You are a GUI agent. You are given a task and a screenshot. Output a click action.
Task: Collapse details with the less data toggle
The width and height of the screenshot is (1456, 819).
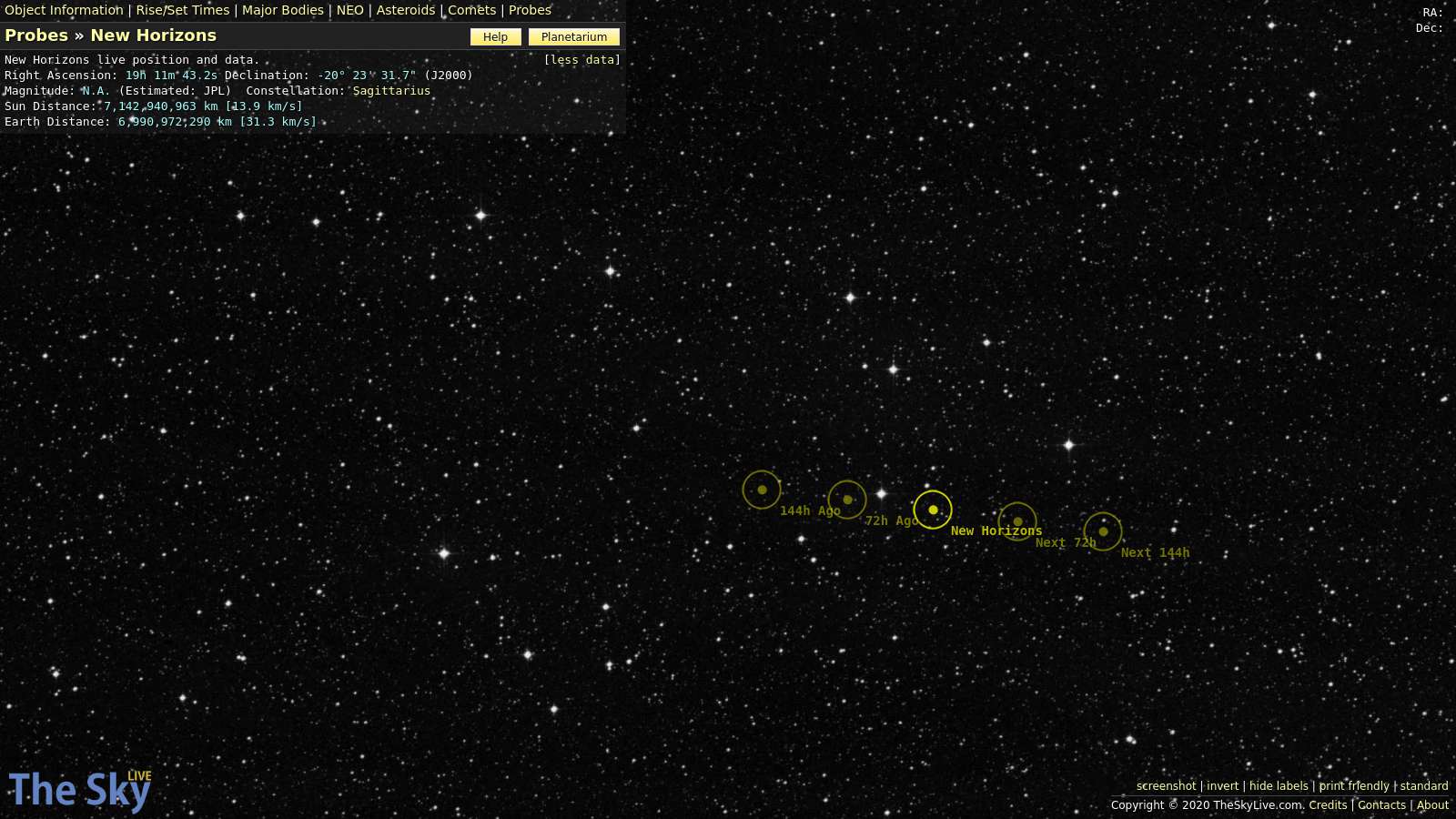(582, 60)
